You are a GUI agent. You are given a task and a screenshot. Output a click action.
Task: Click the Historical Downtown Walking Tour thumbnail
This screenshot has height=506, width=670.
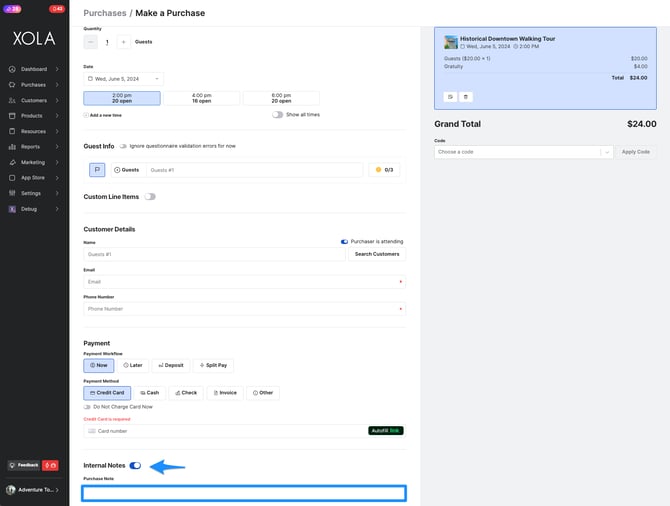450,42
